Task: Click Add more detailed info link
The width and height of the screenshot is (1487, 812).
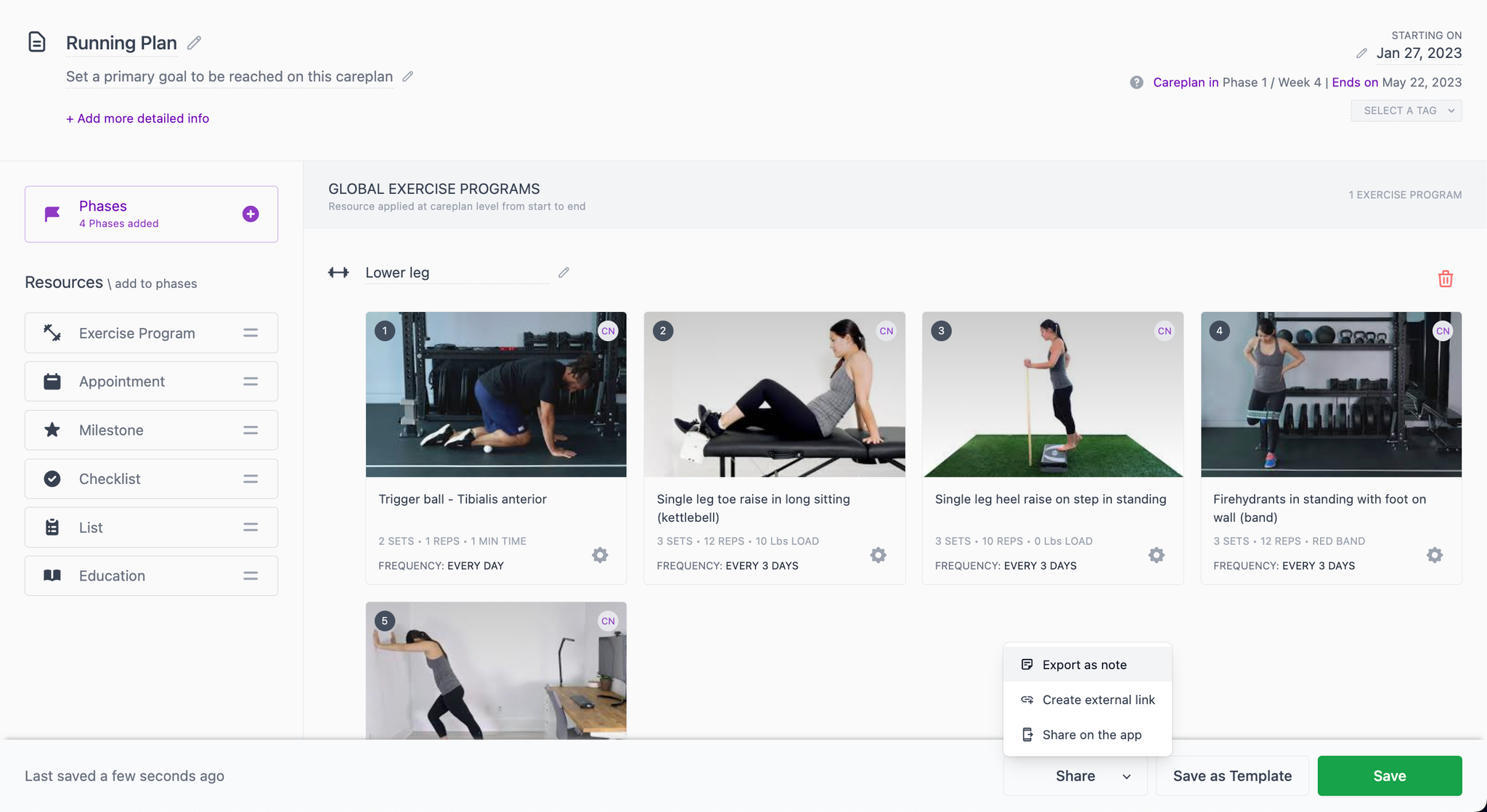Action: 137,118
